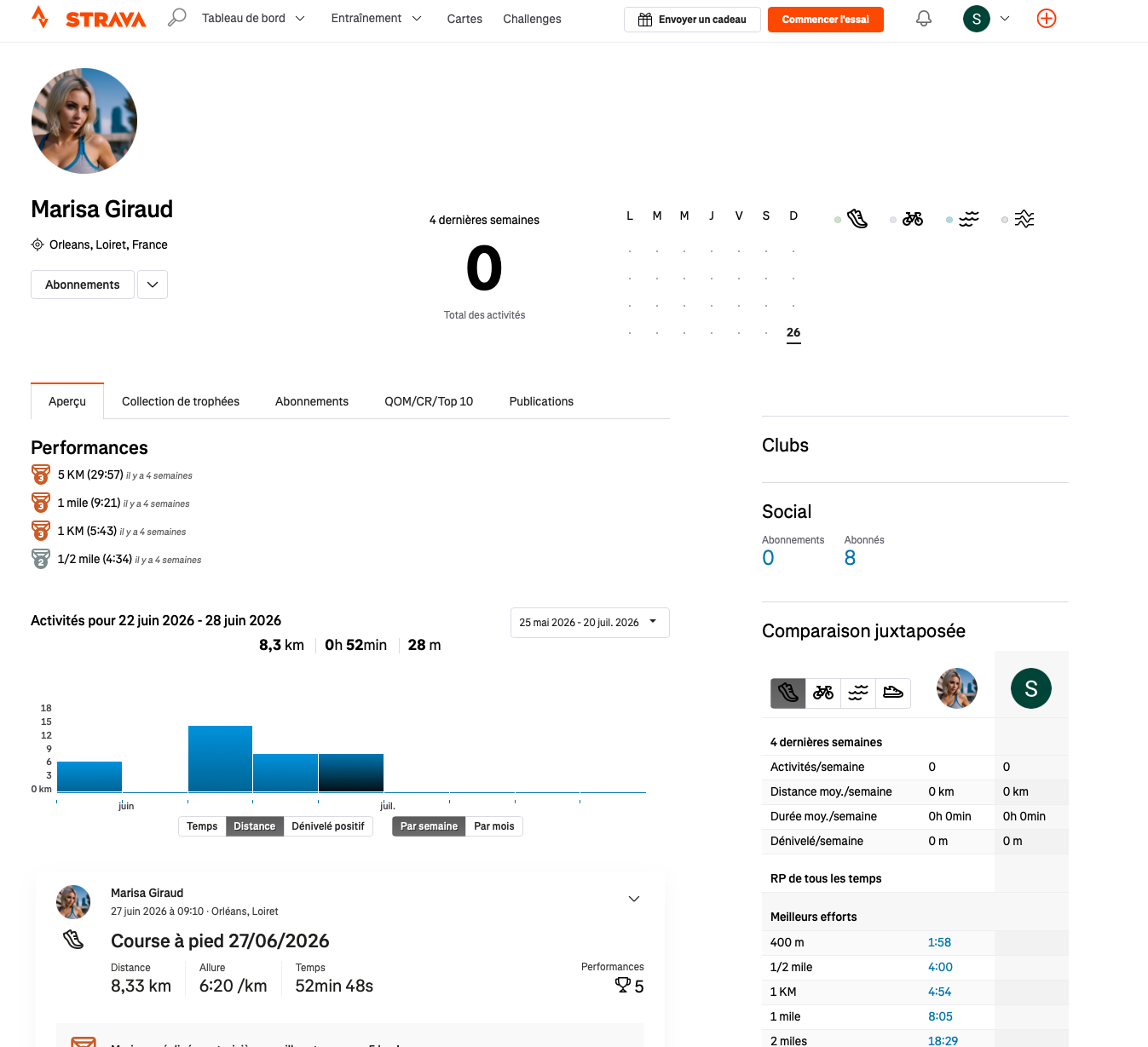
Task: Filter calendar by running shoe icon
Action: (857, 219)
